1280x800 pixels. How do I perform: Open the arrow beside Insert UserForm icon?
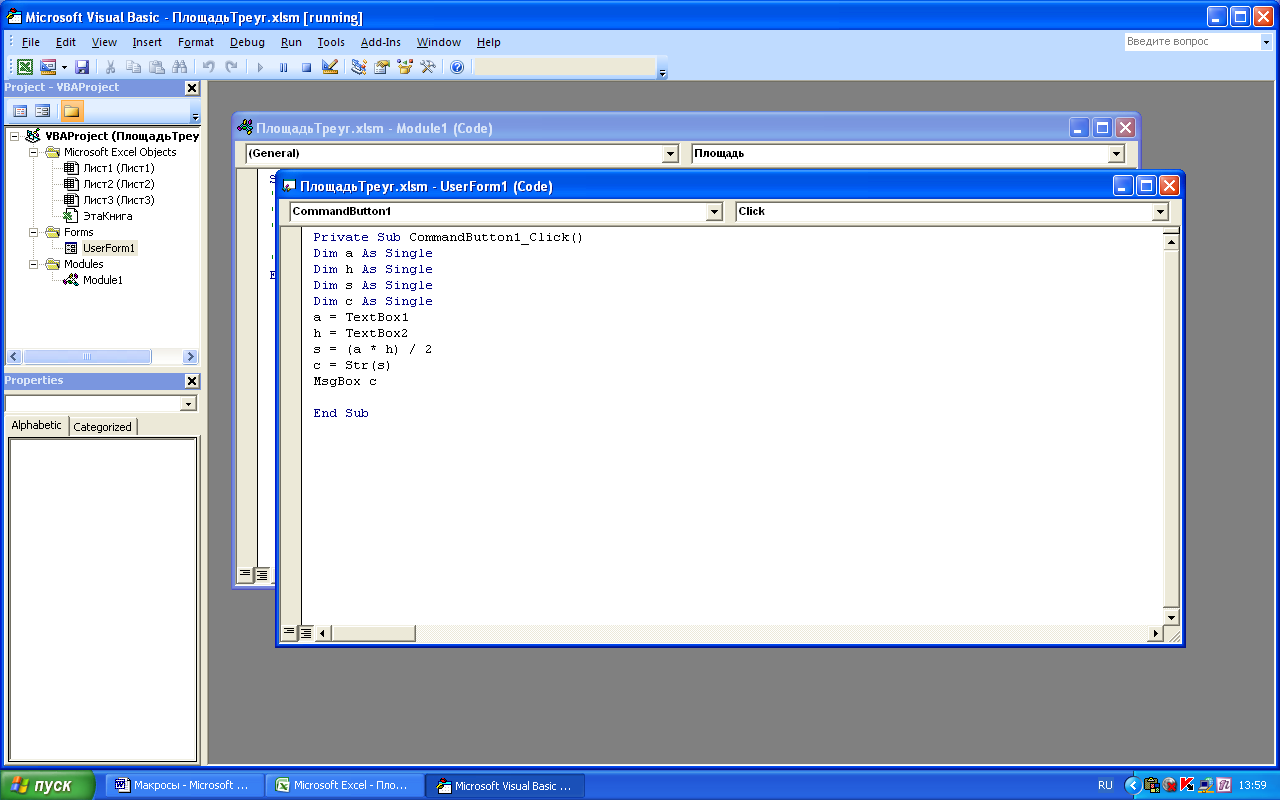point(64,67)
